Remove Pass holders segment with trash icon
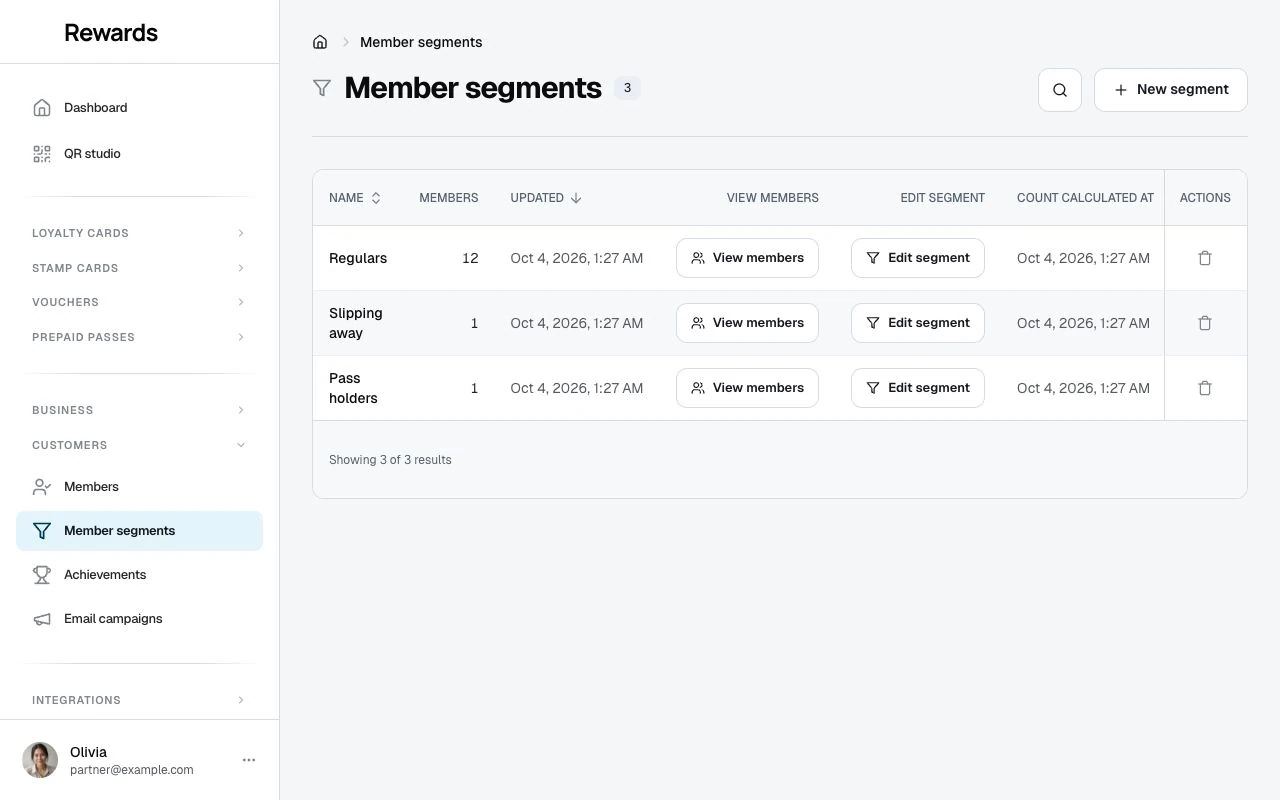The image size is (1280, 800). coord(1205,388)
